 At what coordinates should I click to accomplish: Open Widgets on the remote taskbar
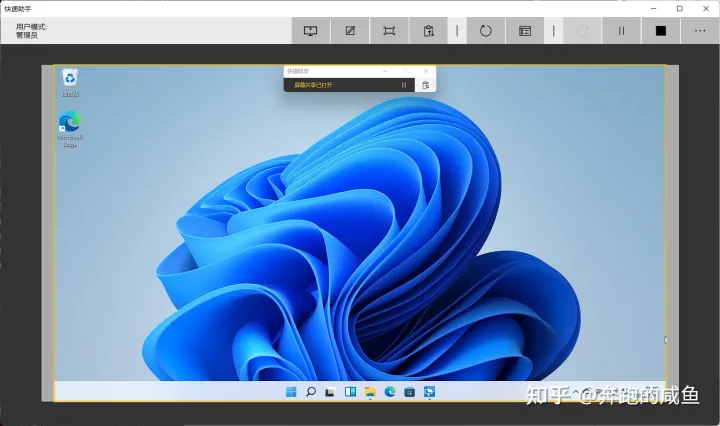click(x=350, y=392)
